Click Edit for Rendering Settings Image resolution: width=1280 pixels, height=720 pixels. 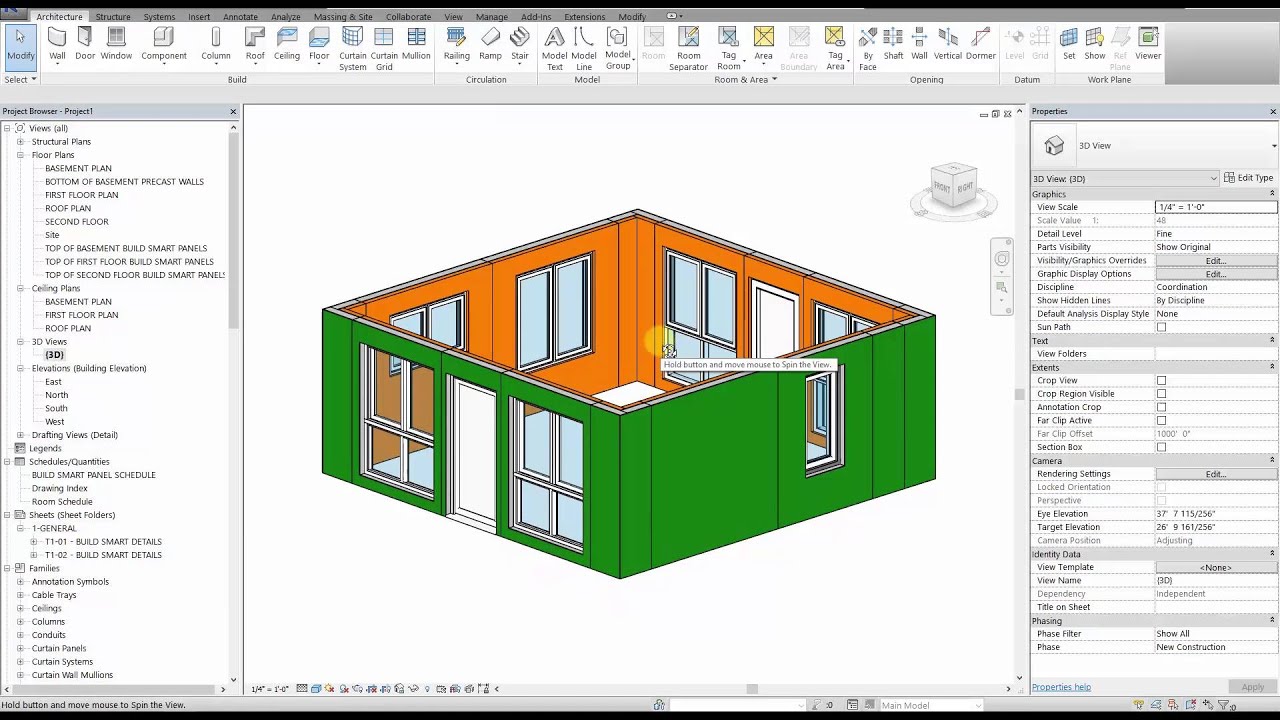point(1216,474)
